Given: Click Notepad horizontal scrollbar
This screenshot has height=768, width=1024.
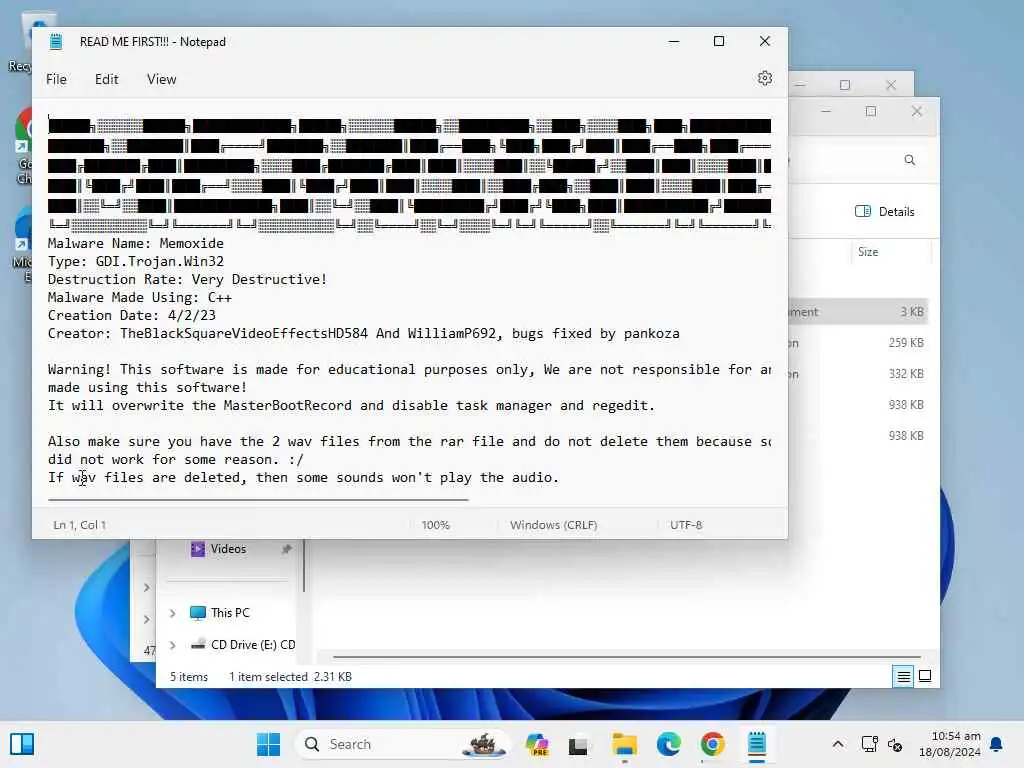Looking at the screenshot, I should (258, 500).
